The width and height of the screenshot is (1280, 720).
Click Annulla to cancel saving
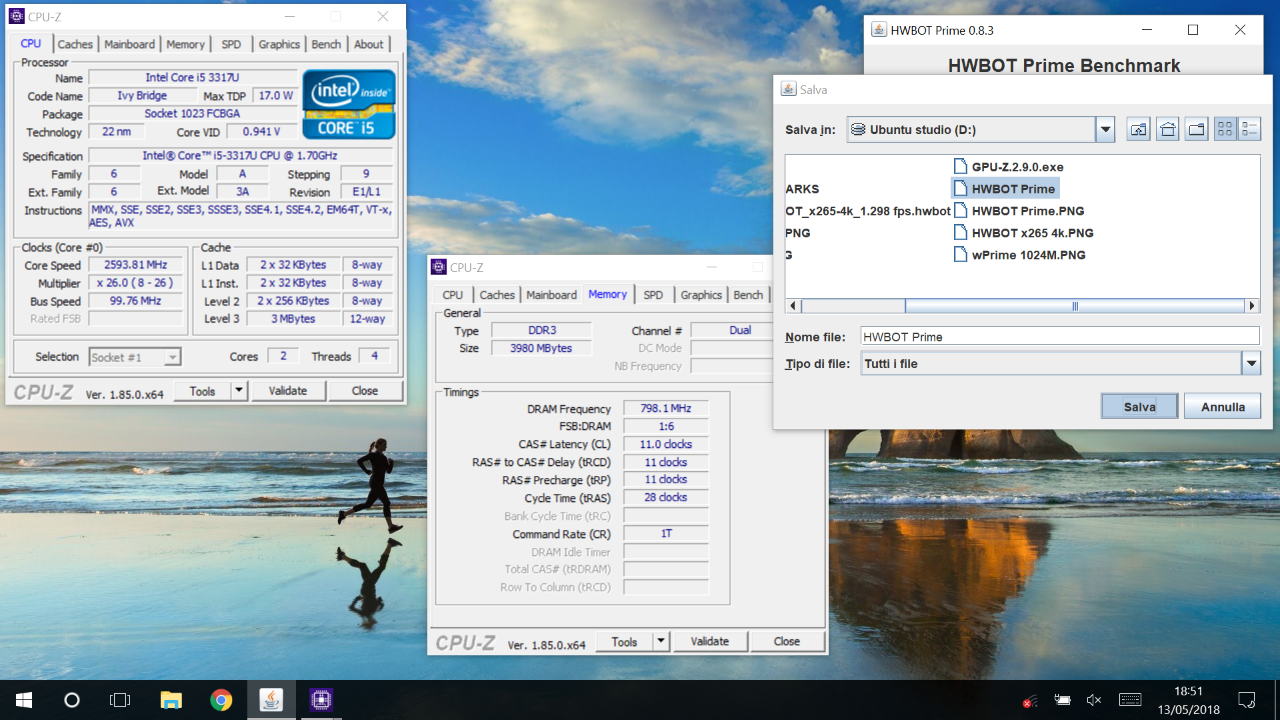point(1222,406)
